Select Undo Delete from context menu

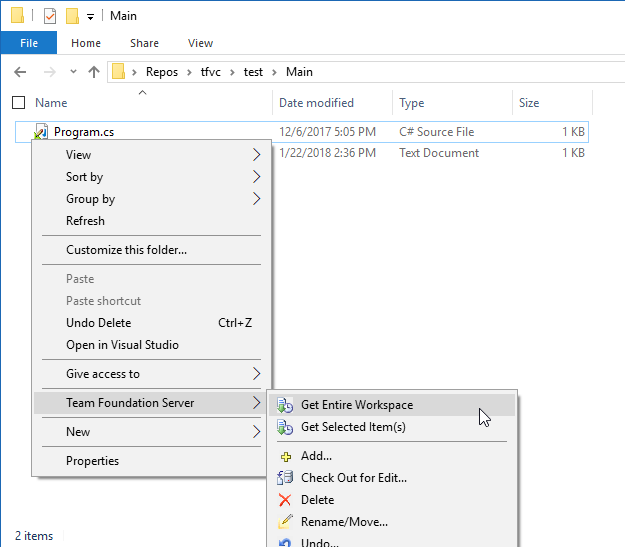click(98, 323)
